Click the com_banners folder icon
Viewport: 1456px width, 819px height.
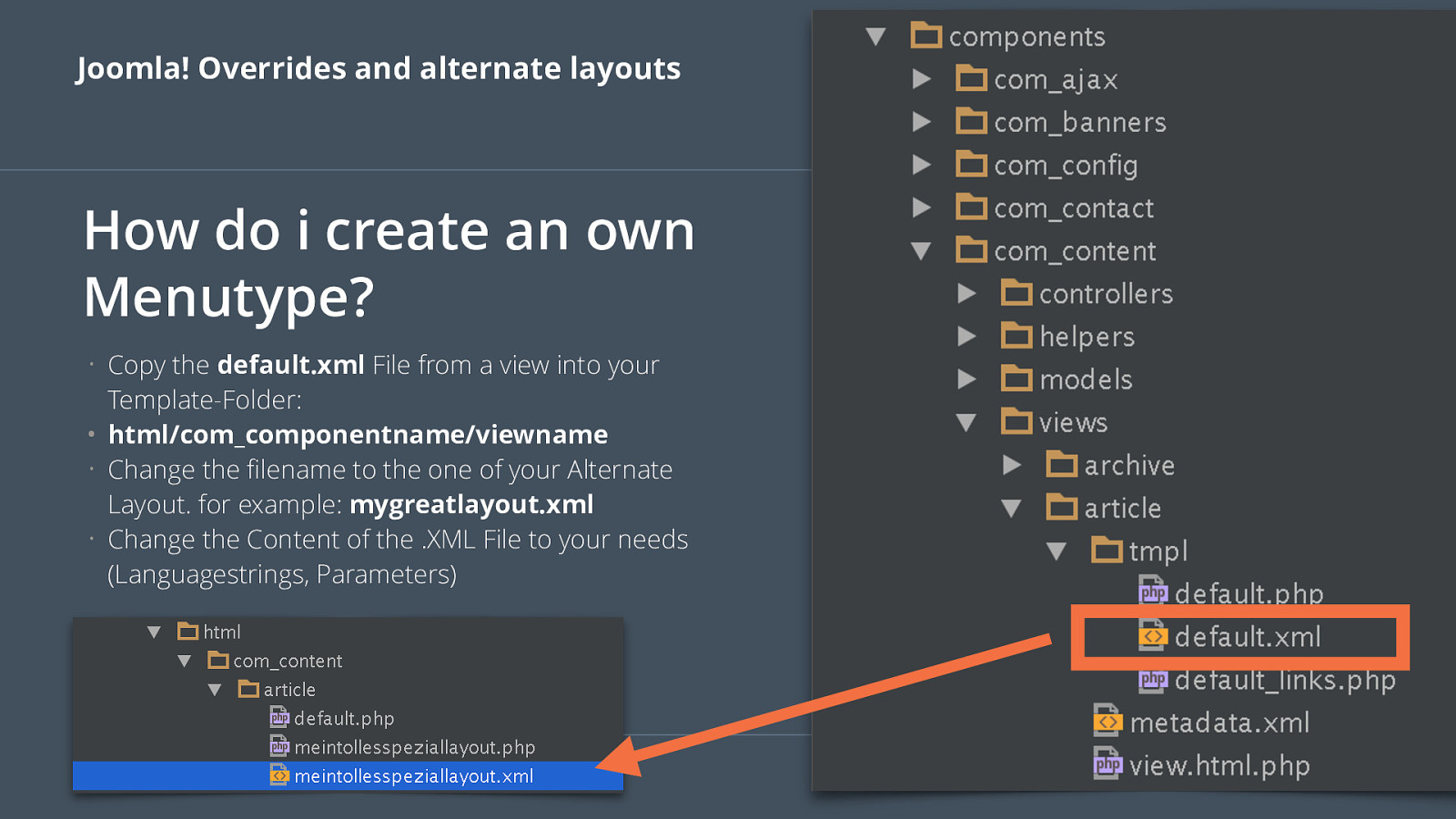click(972, 121)
